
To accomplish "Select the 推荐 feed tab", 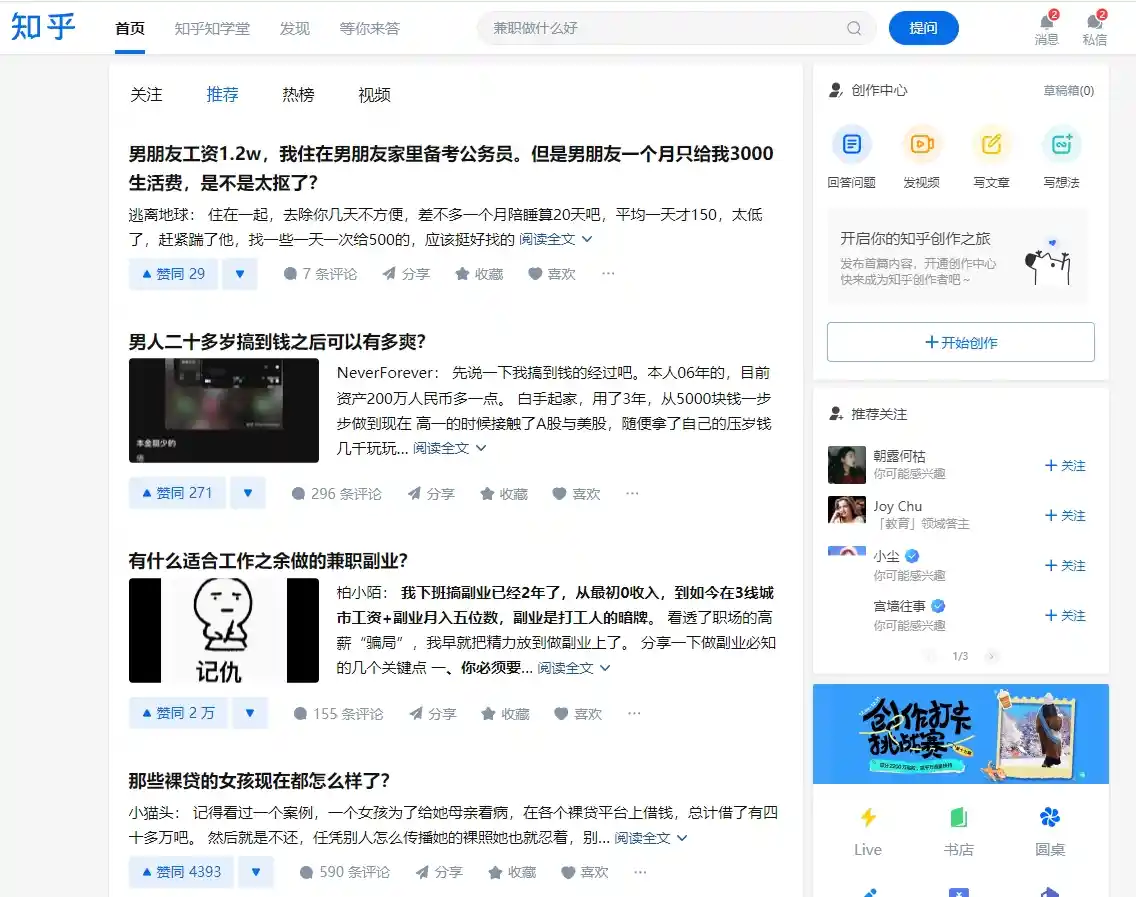I will 222,95.
